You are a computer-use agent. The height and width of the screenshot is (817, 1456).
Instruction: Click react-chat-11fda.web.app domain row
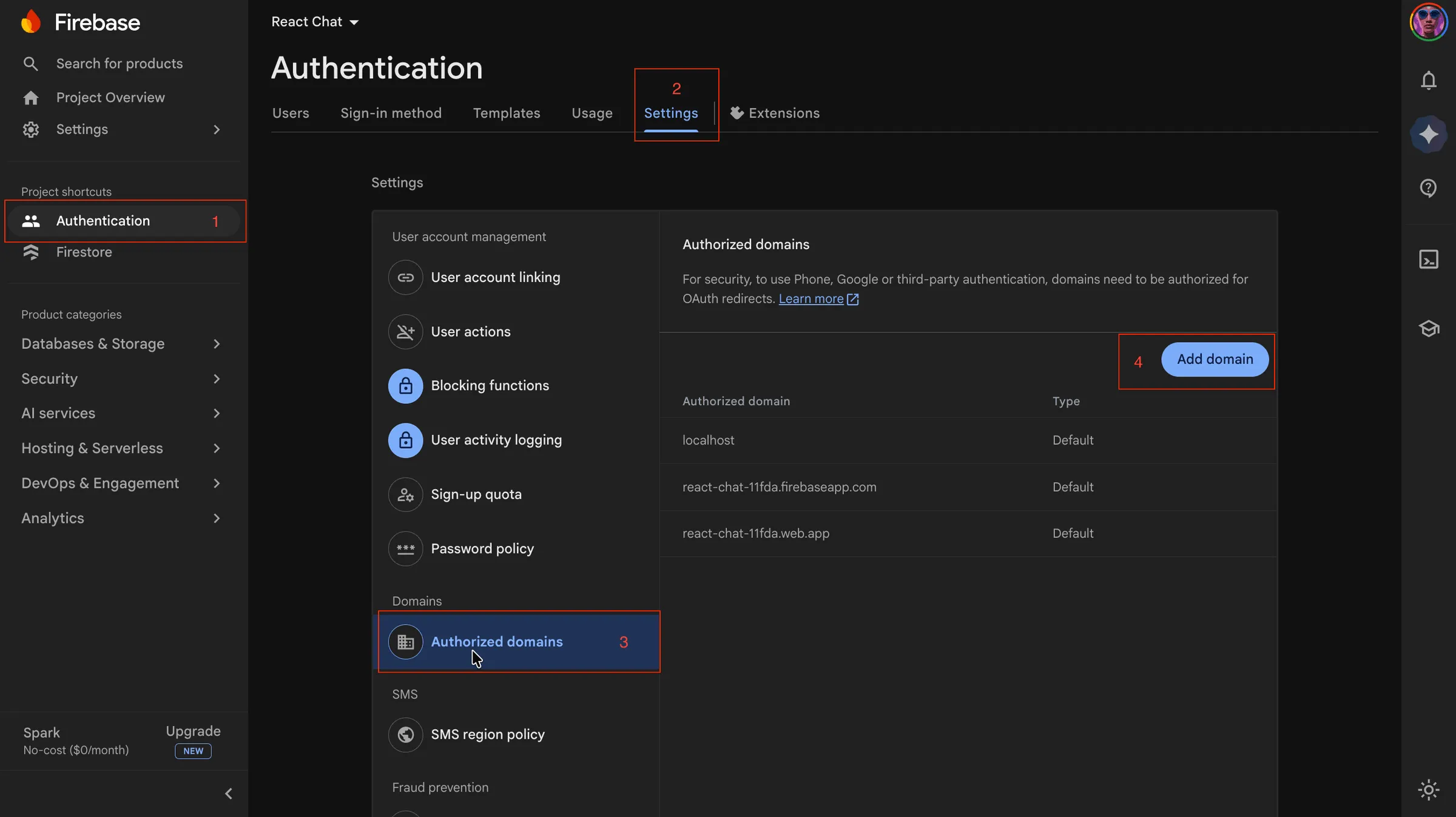click(x=968, y=534)
